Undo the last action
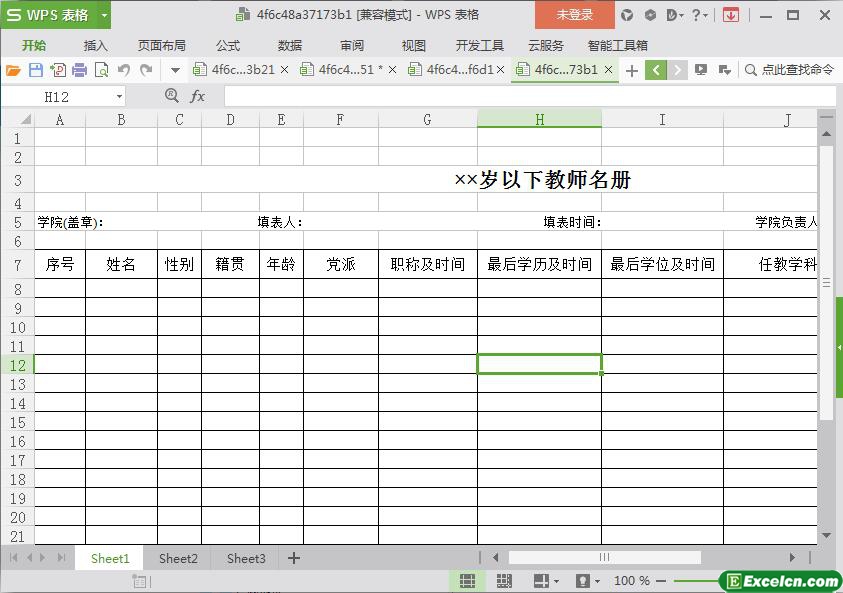Image resolution: width=843 pixels, height=593 pixels. 124,70
